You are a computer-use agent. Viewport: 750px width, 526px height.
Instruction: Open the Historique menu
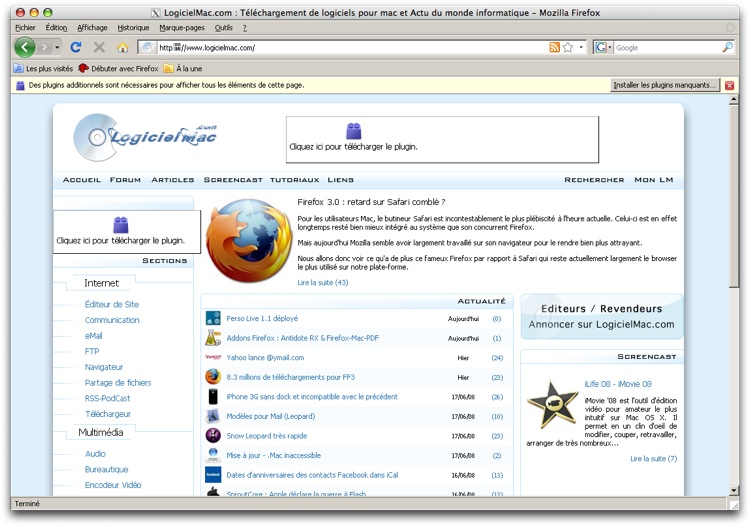(x=133, y=28)
